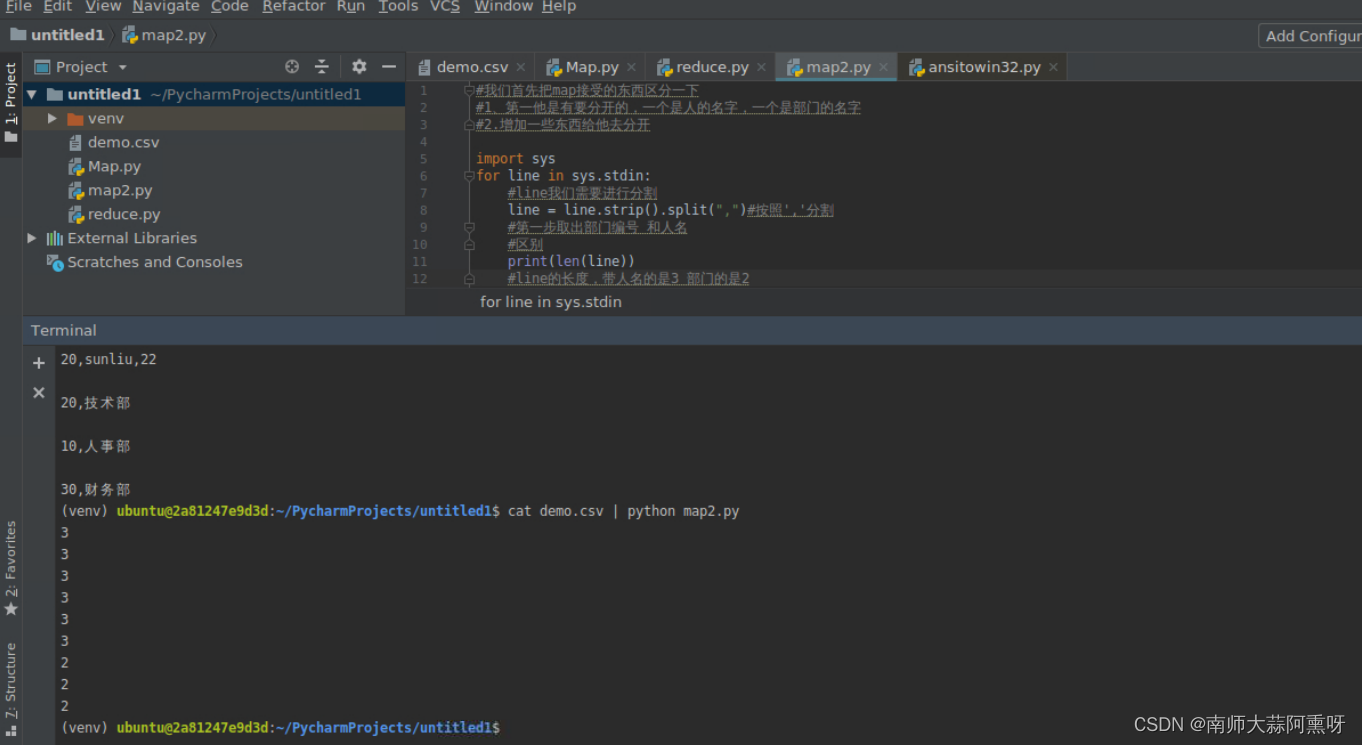Open the Help menu
This screenshot has height=745, width=1362.
pos(559,6)
